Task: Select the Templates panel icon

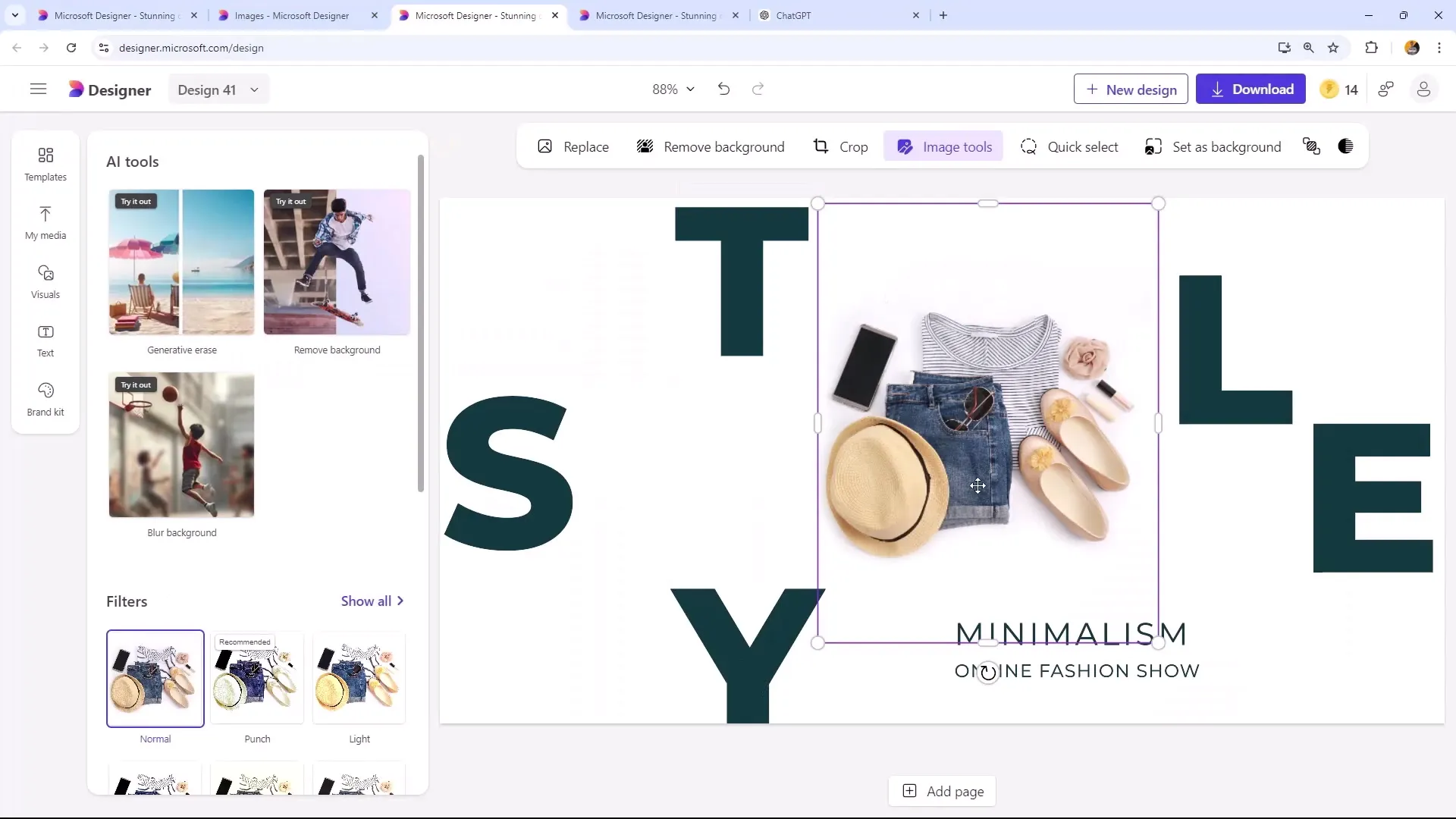Action: (45, 163)
